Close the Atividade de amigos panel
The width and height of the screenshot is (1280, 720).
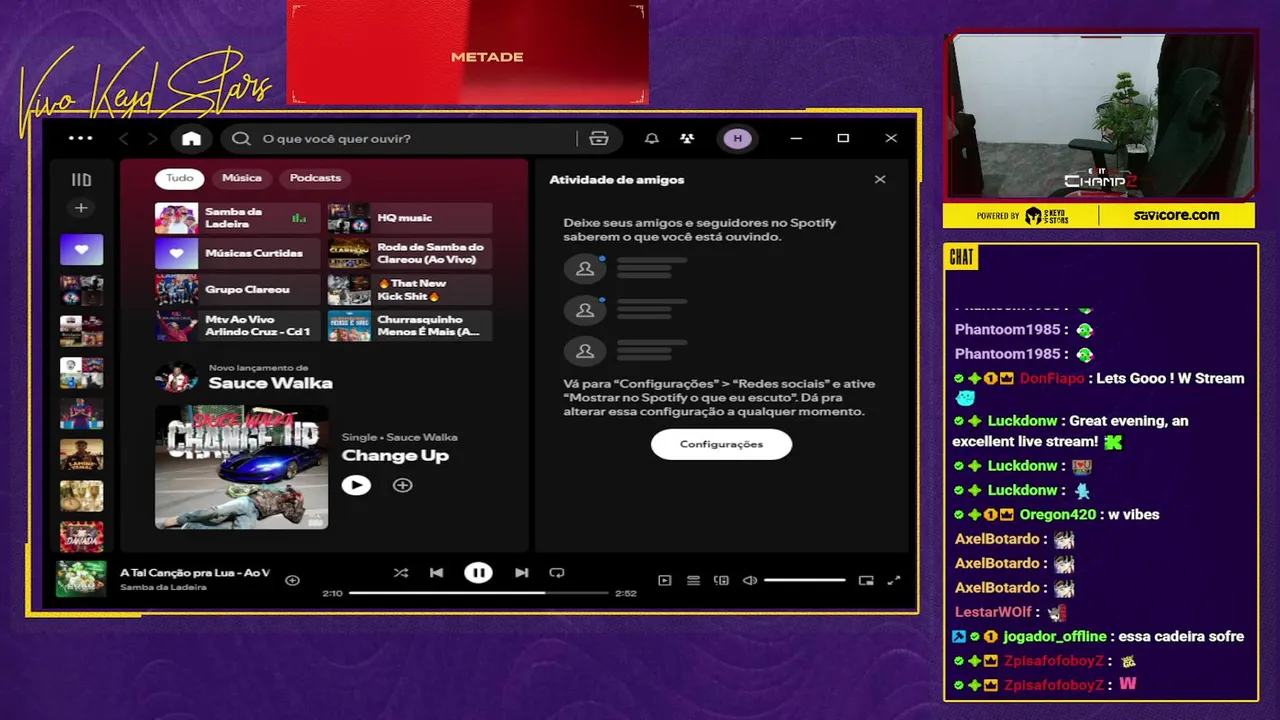880,180
